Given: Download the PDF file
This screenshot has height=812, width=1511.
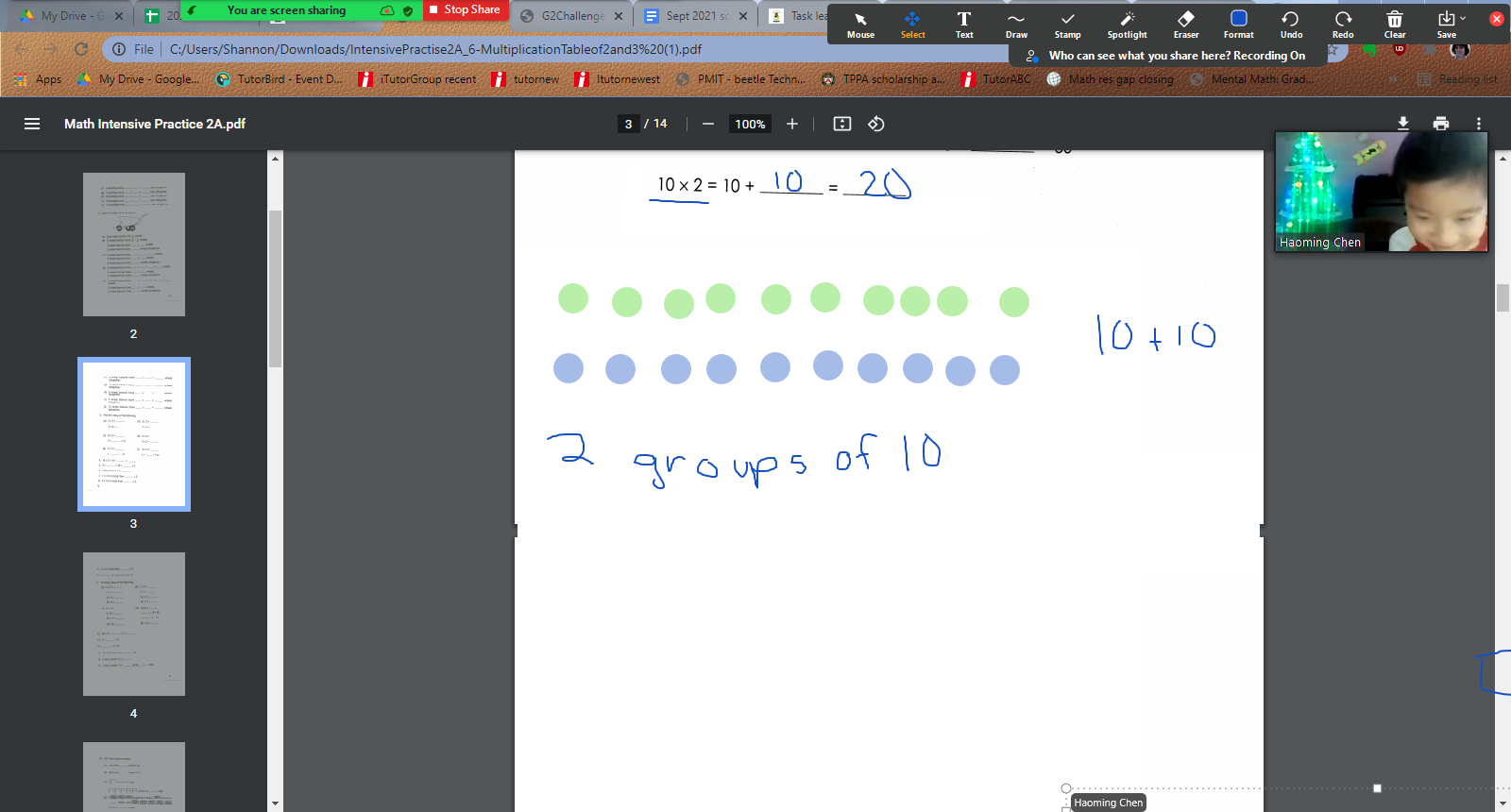Looking at the screenshot, I should point(1403,124).
